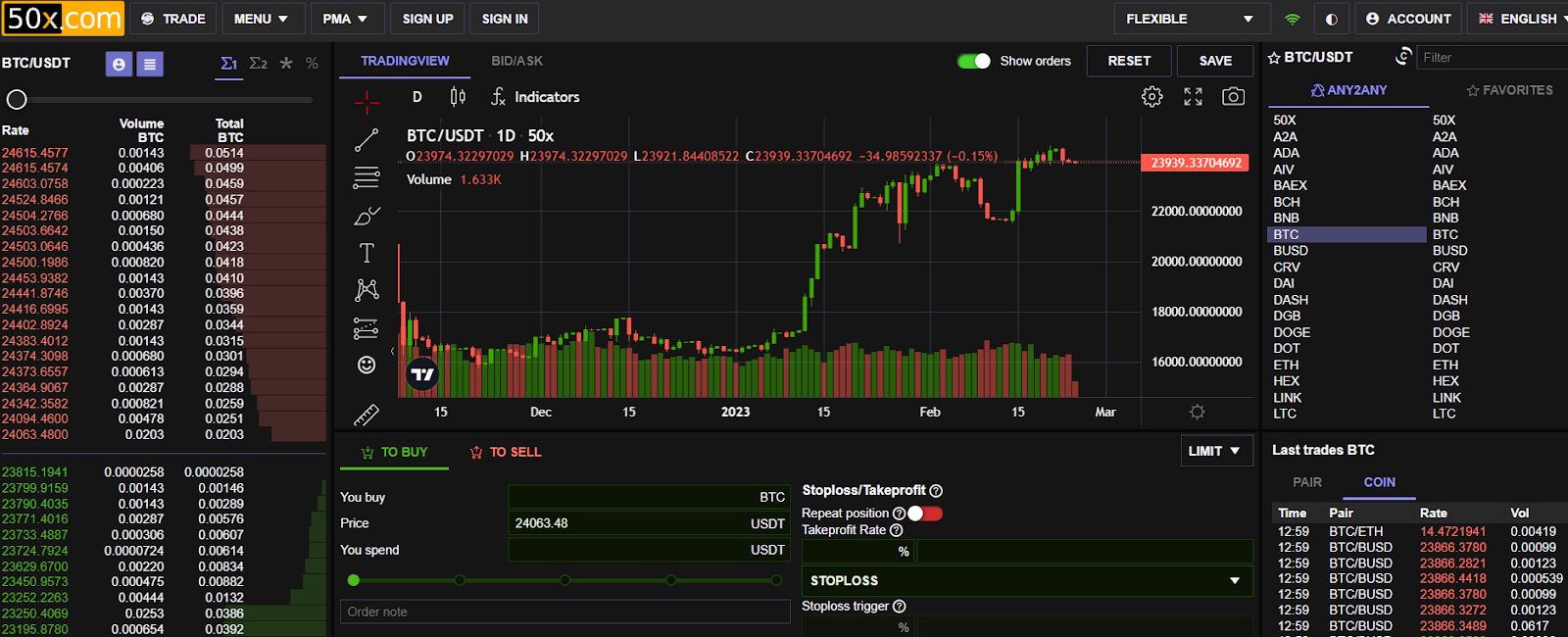Expand the STOPLOSS dropdown
This screenshot has height=637, width=1568.
[1027, 581]
